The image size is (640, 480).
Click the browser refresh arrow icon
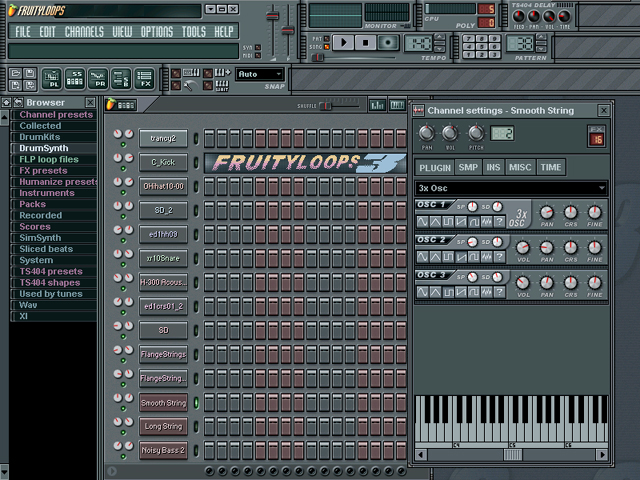click(x=18, y=102)
